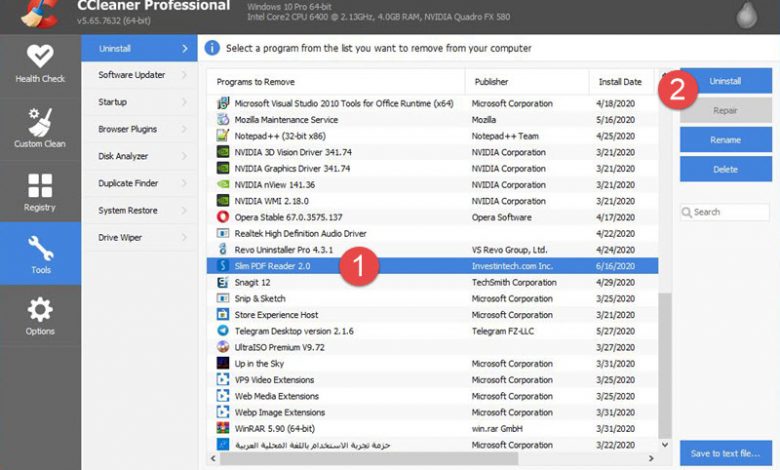
Task: Click the Investintech.com Inc. publisher cell
Action: click(x=512, y=266)
